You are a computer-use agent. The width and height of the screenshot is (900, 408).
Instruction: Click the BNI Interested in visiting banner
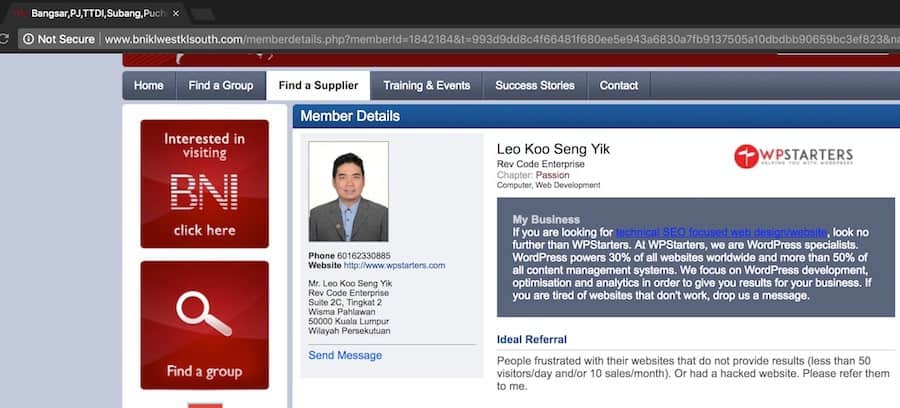(x=204, y=183)
